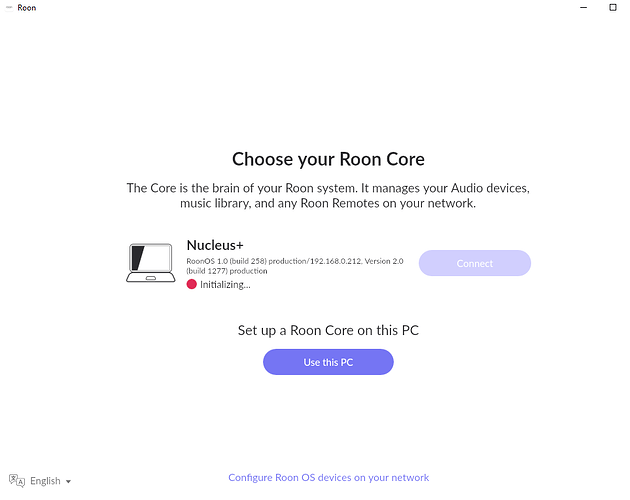
Task: Click the Initializing... status text
Action: click(225, 284)
